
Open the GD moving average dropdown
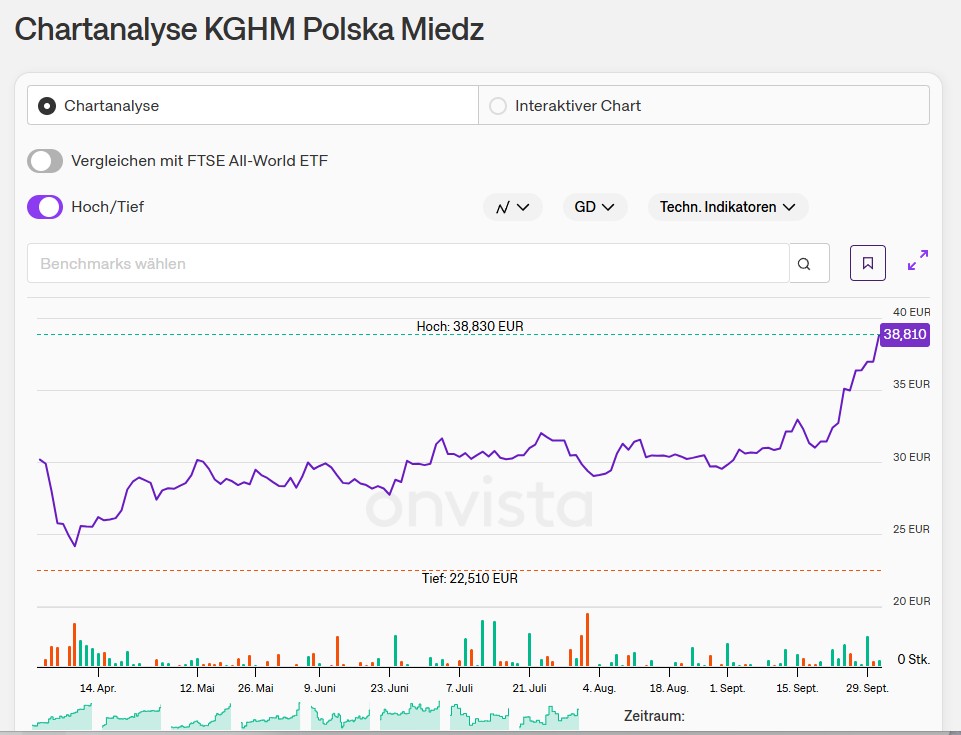[x=595, y=207]
